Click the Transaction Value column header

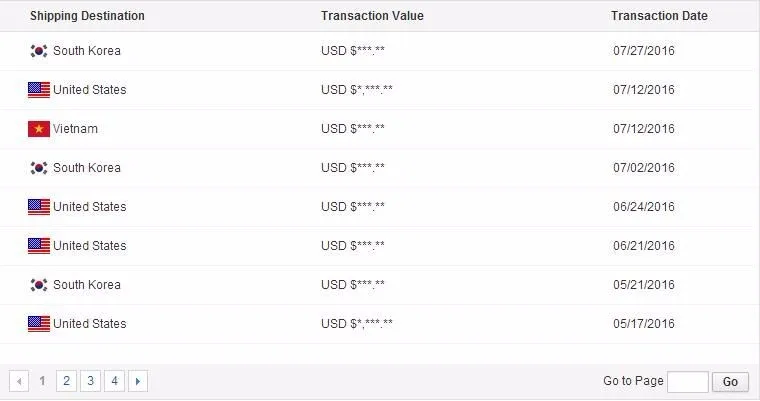372,16
